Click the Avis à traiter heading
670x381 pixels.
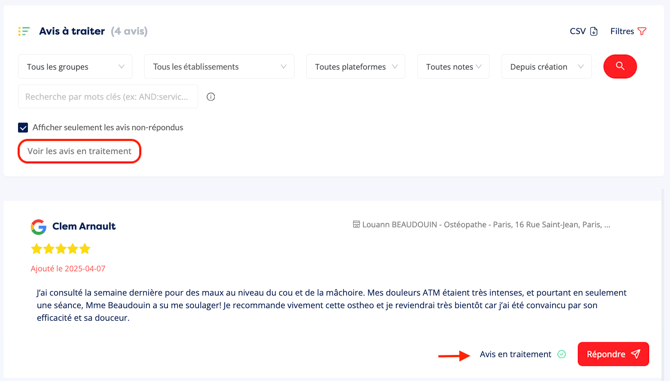coord(72,31)
